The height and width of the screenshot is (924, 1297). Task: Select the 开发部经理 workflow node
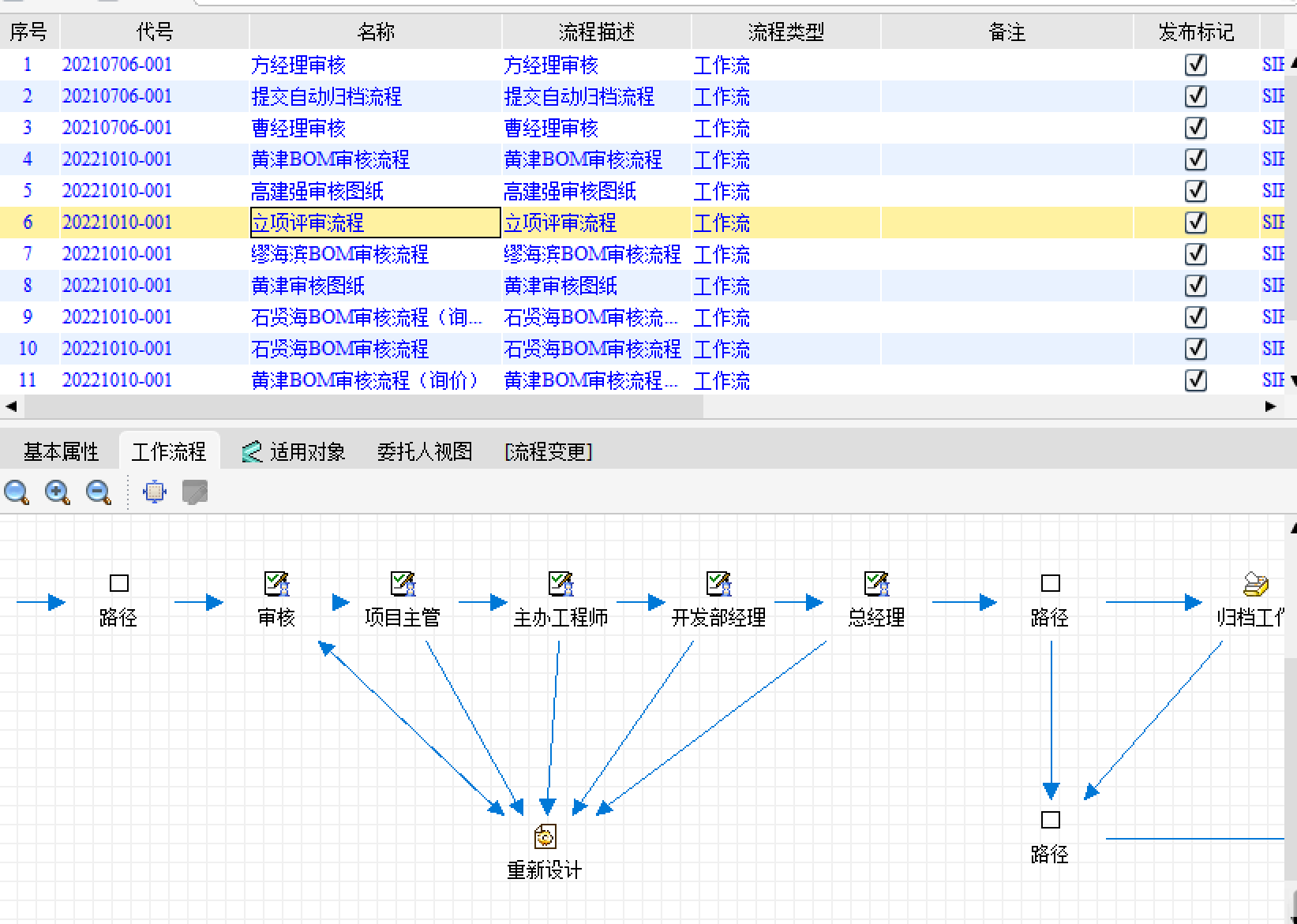pos(718,600)
